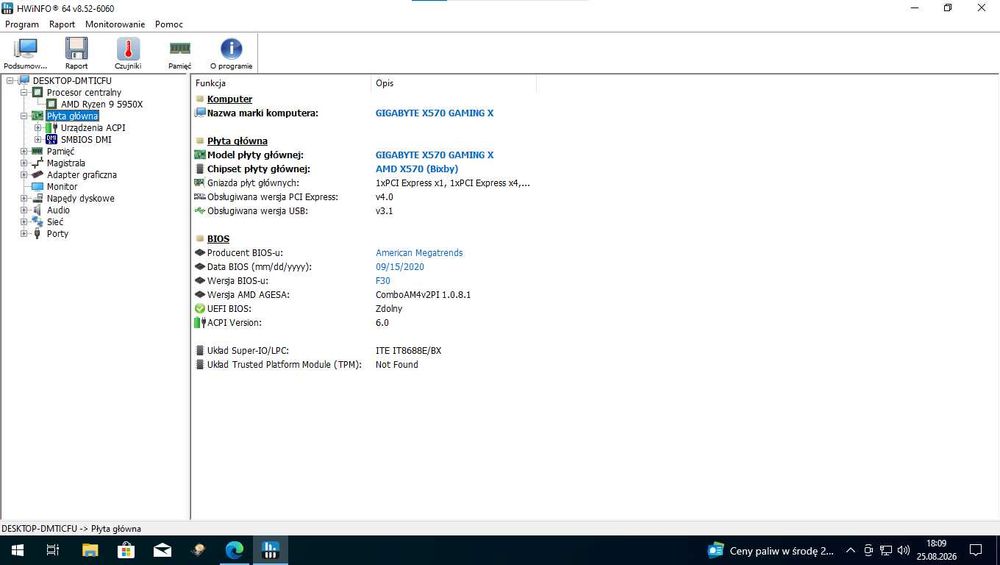Open Czujniki sensors thermometer icon
Image resolution: width=1000 pixels, height=565 pixels.
(128, 49)
